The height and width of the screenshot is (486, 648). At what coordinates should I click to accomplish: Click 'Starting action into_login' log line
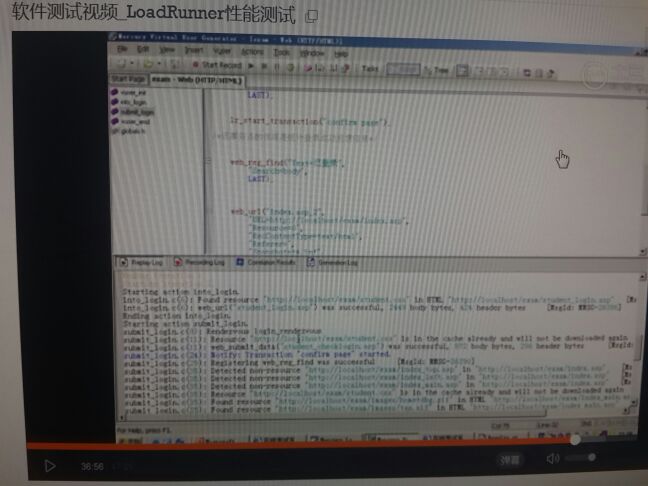tap(181, 291)
